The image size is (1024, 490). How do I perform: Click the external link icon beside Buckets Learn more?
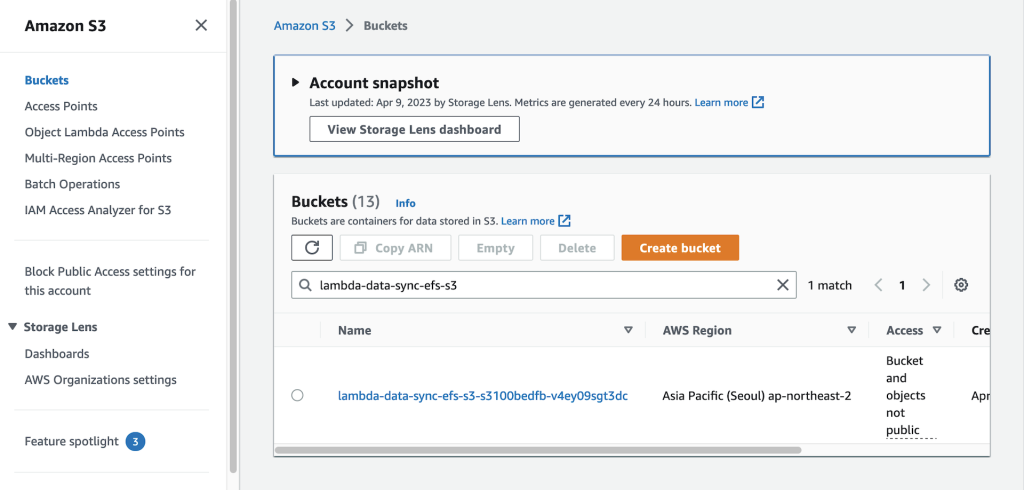click(565, 221)
